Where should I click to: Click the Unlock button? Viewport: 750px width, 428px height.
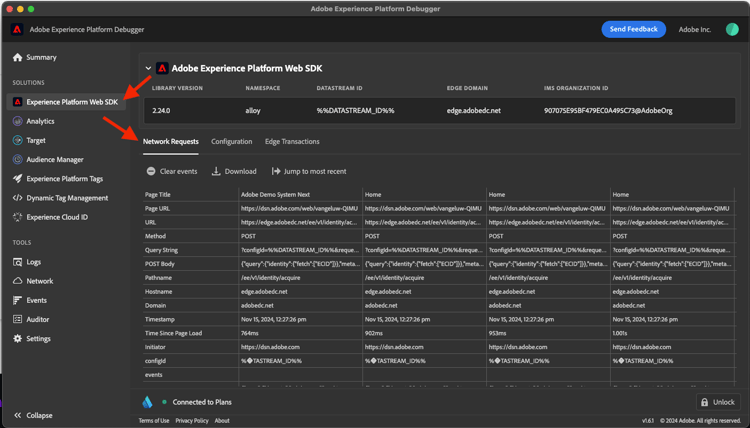pos(718,402)
